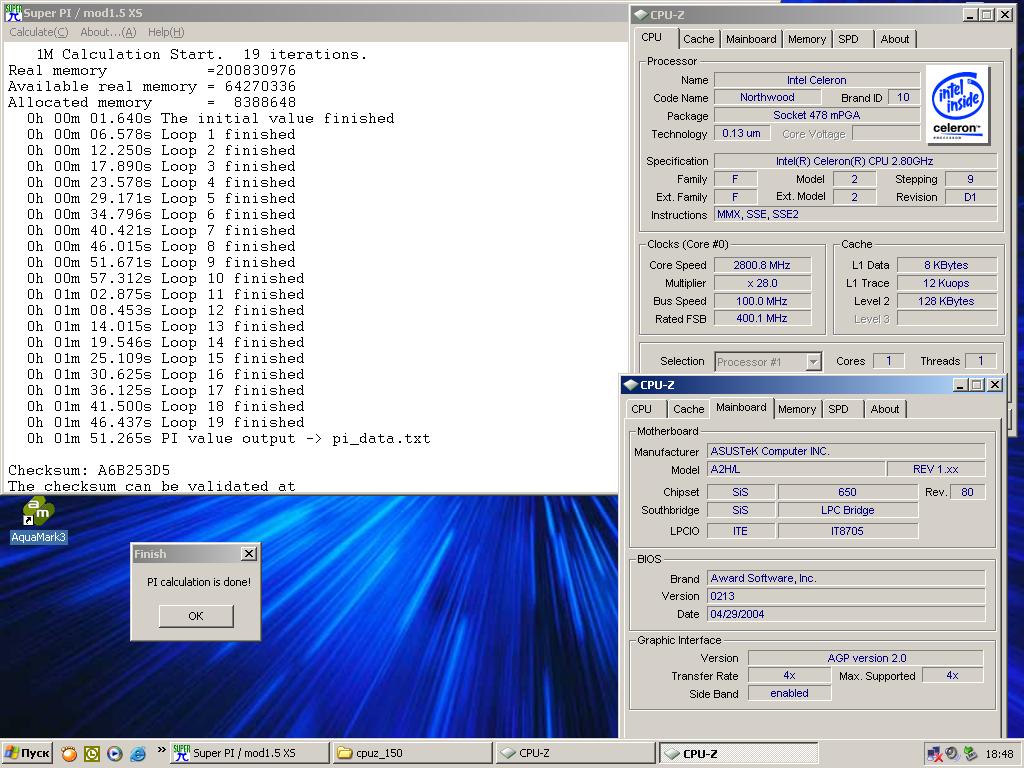Viewport: 1024px width, 768px height.
Task: Click the Checksum: A6B253D5 line in Super PI
Action: [x=89, y=470]
